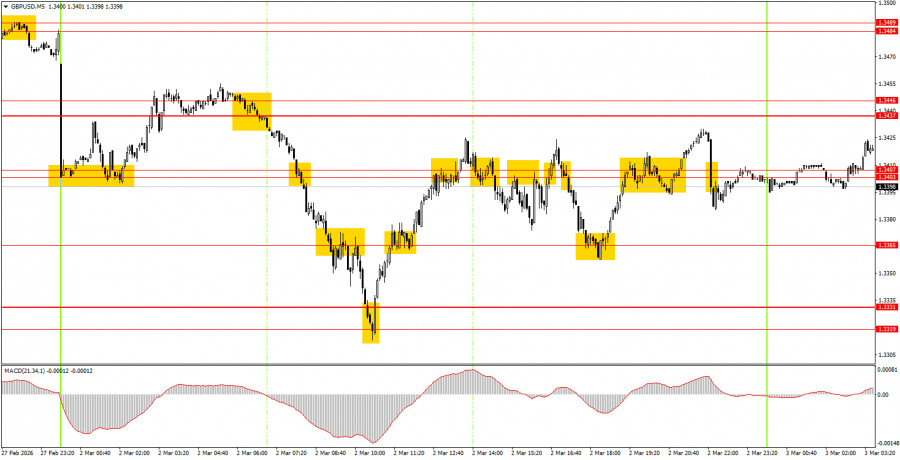This screenshot has width=900, height=460.
Task: Select the 1.3365 red price level label
Action: point(885,245)
